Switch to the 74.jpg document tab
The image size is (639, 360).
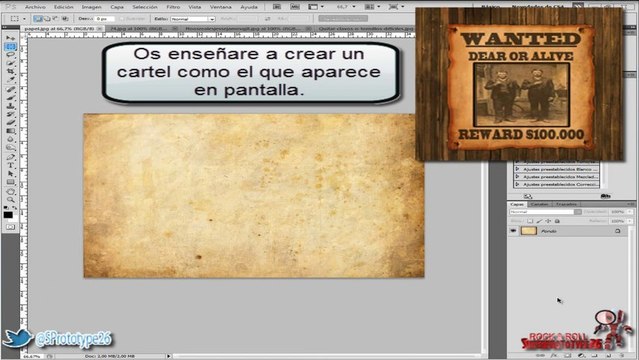pos(138,29)
